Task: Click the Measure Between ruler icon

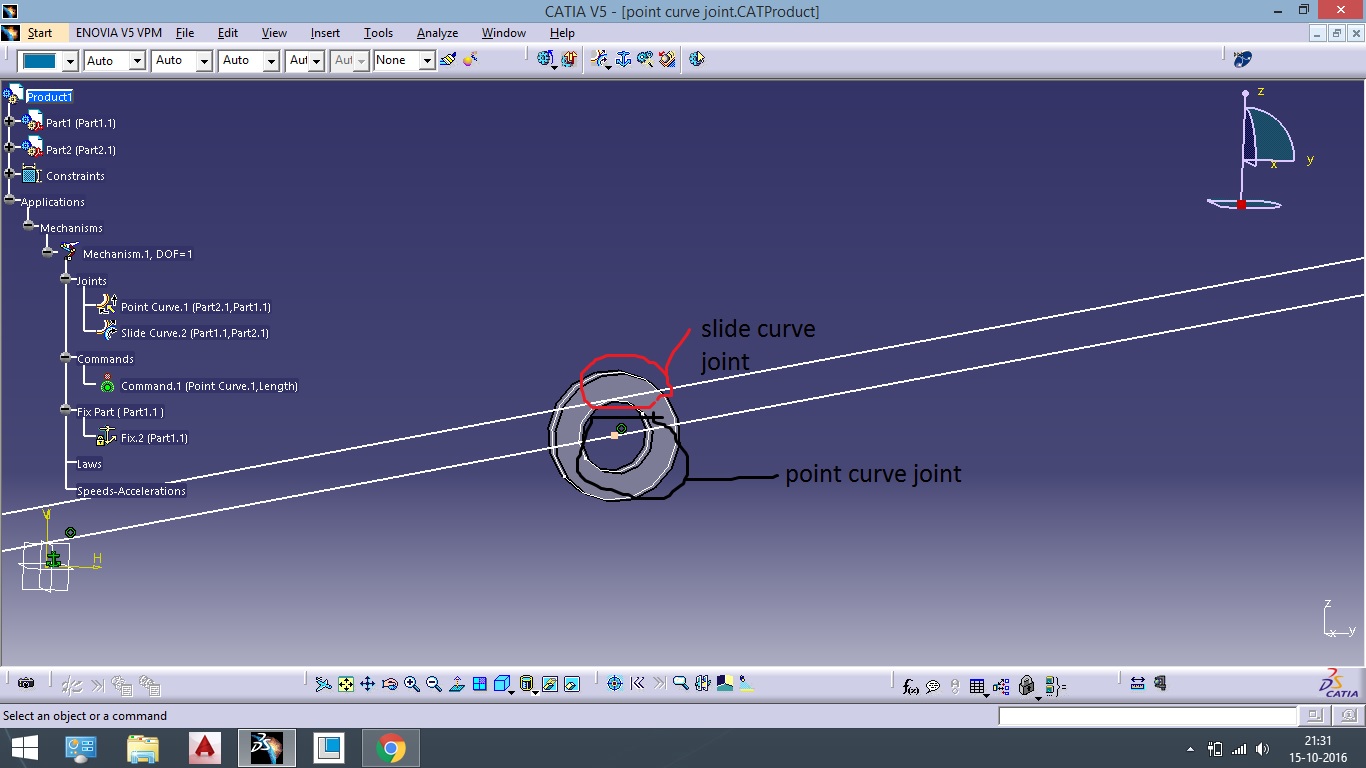Action: pyautogui.click(x=1138, y=684)
